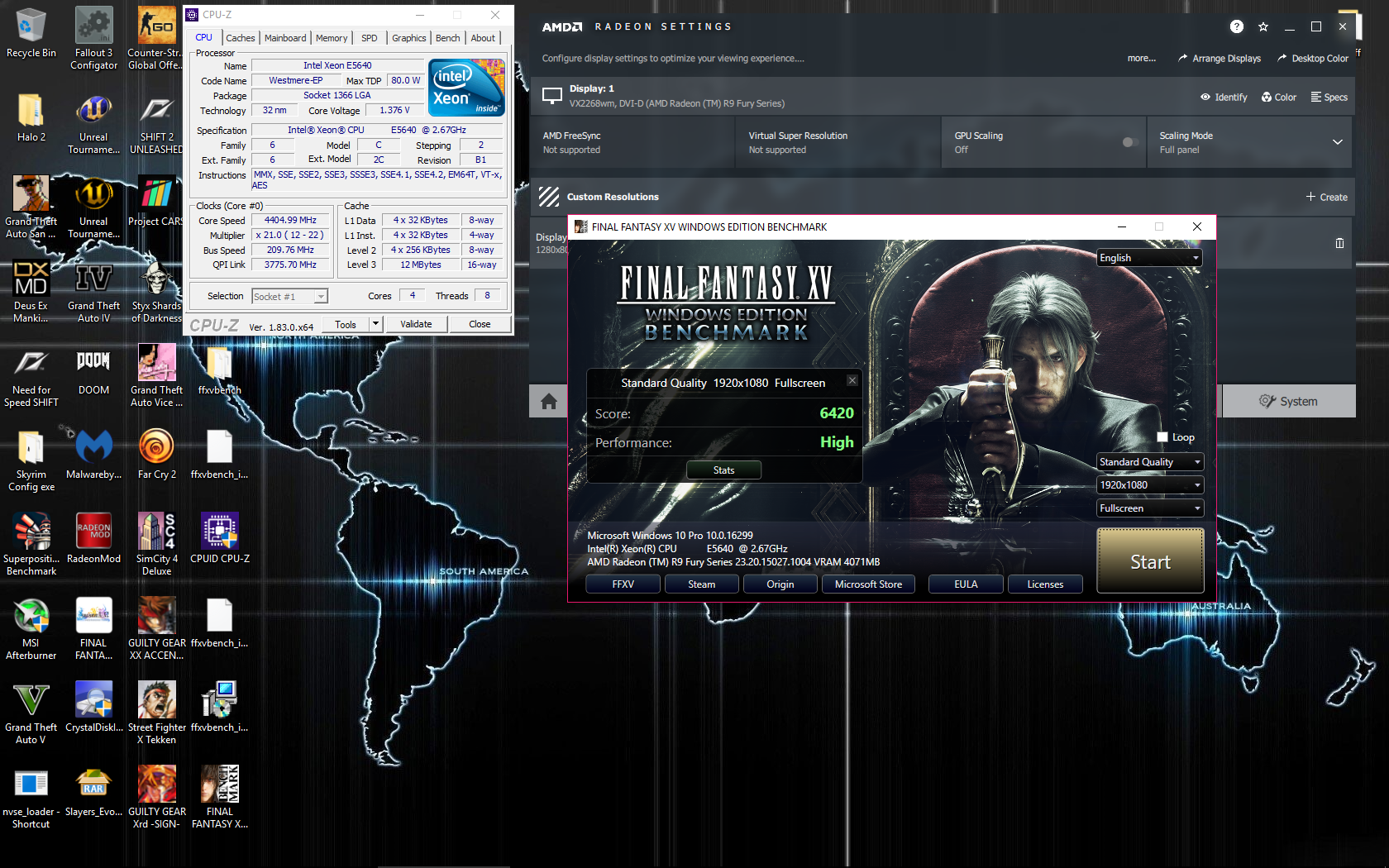Switch to the CPU-Z SPD tab
The image size is (1389, 868).
pos(370,38)
